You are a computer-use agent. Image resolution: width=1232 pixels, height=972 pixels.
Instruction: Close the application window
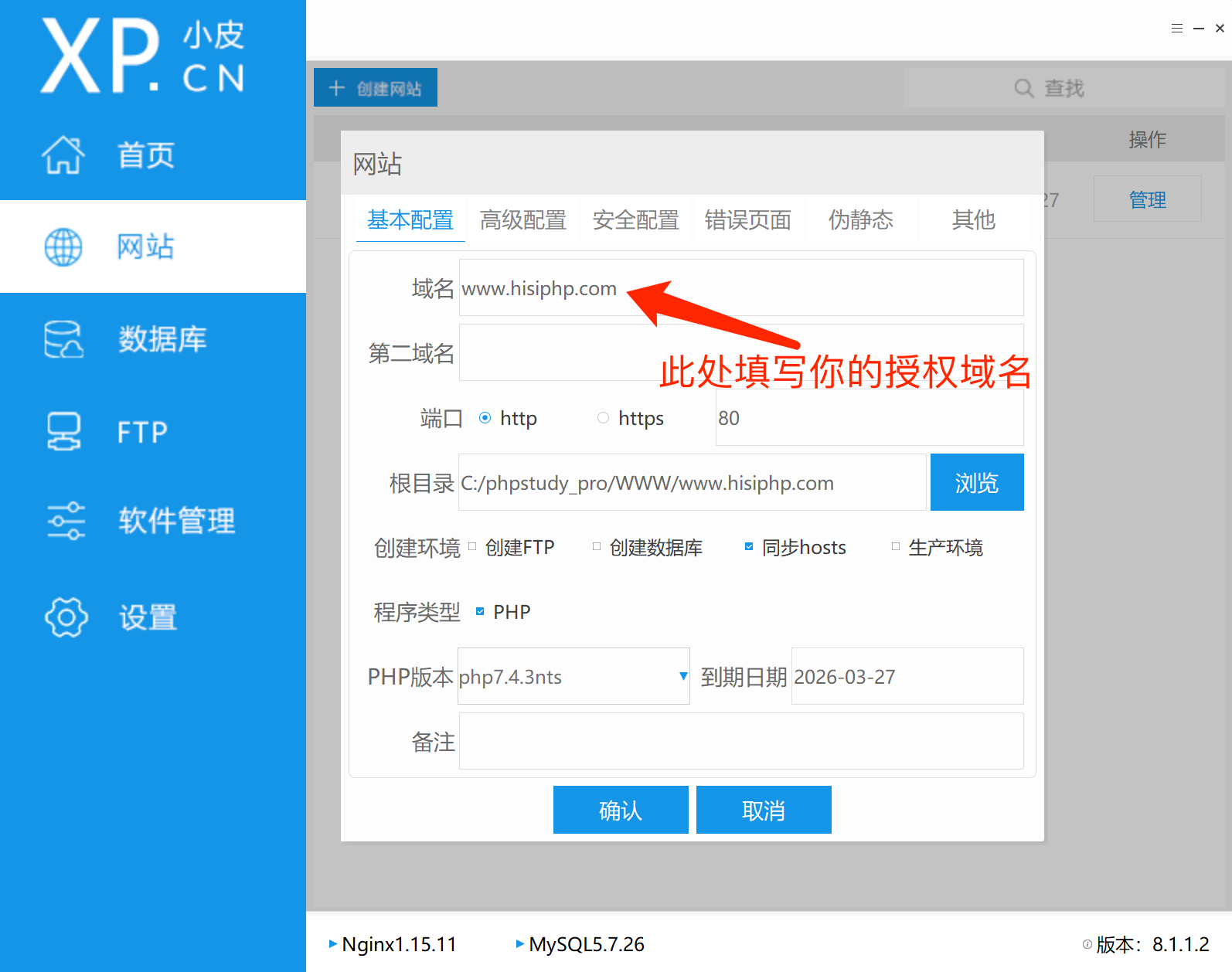[x=1220, y=29]
